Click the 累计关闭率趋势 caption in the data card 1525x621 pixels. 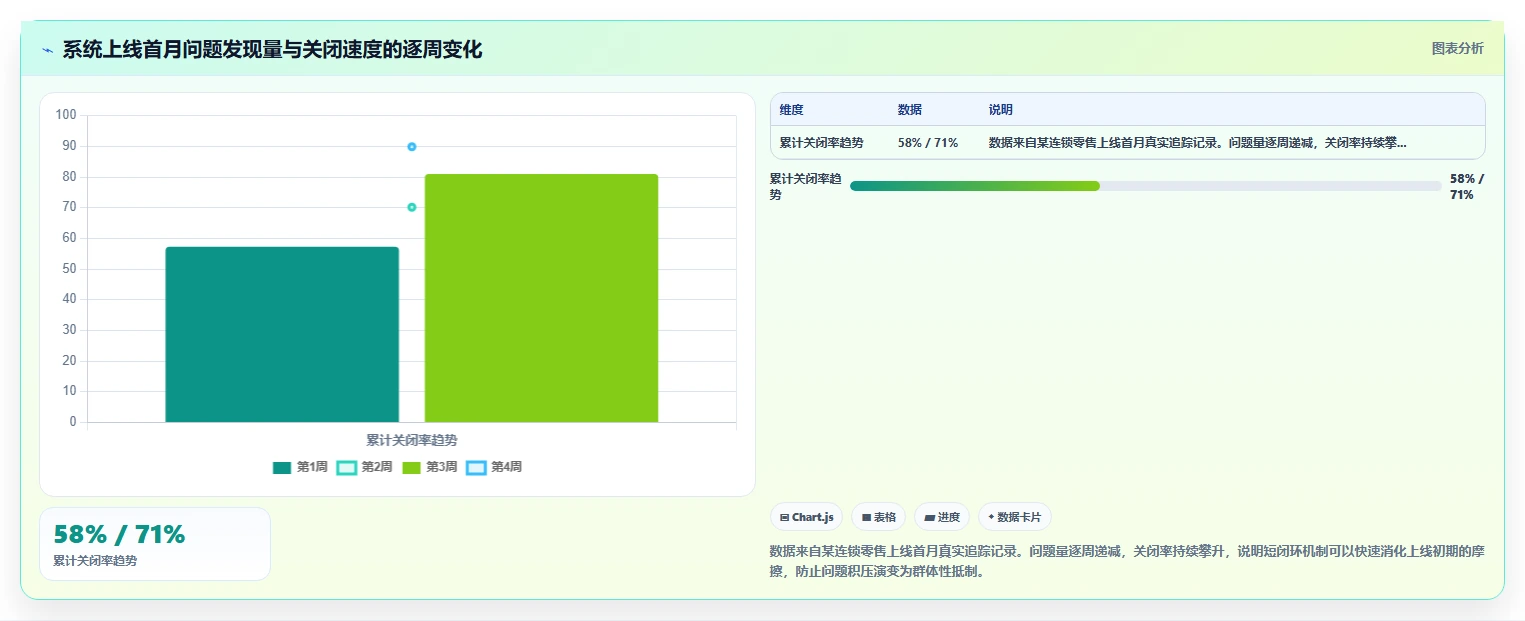(x=95, y=561)
